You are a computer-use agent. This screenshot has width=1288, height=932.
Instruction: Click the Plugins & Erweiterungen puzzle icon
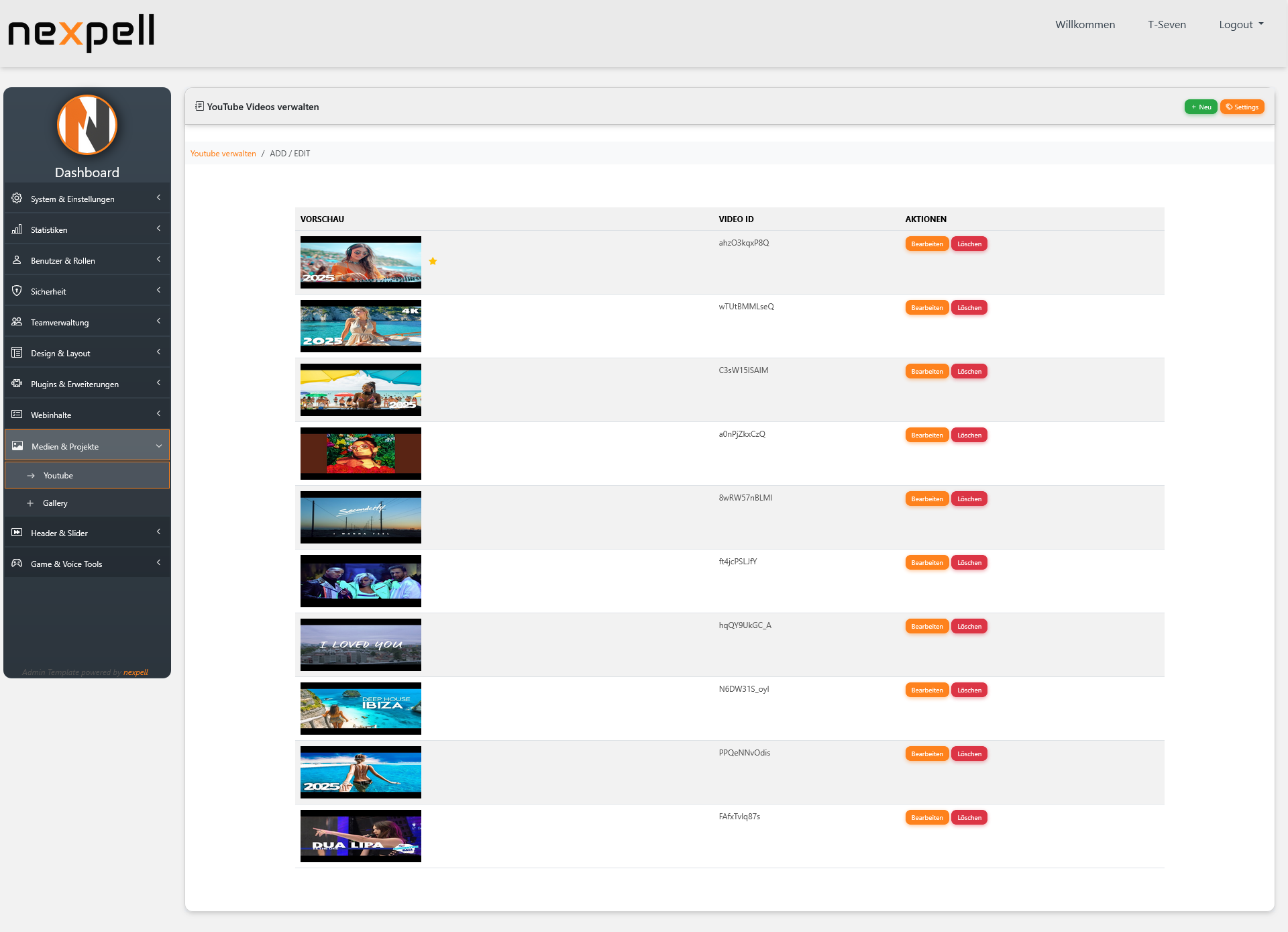(x=16, y=383)
